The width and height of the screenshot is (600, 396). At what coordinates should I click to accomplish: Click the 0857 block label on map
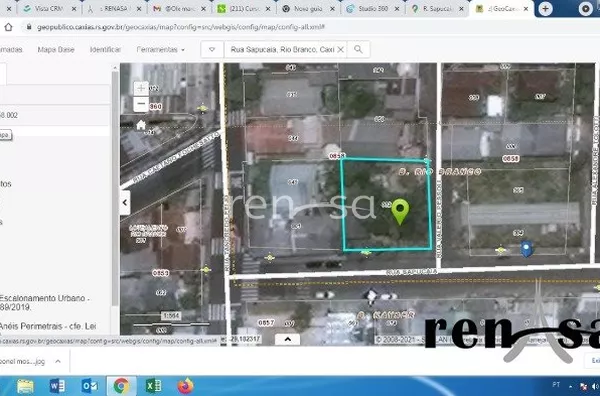coord(266,323)
